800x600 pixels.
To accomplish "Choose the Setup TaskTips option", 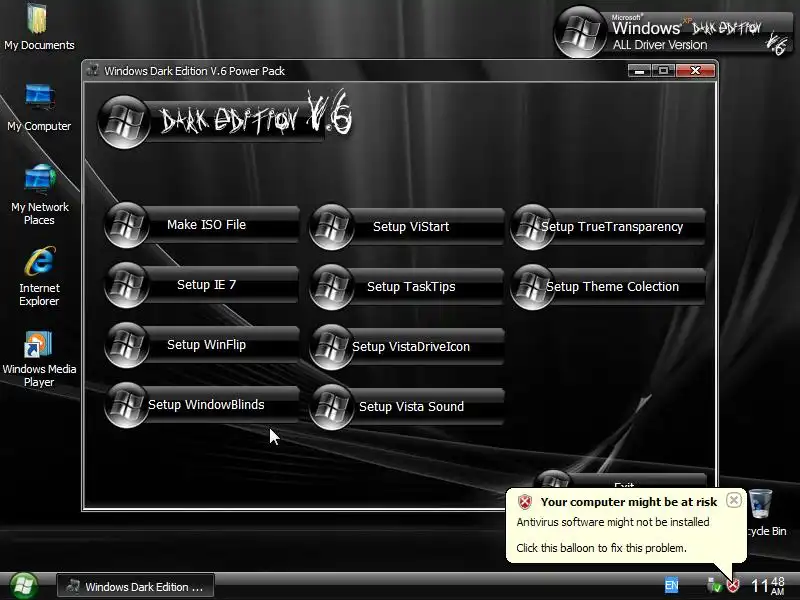I will pyautogui.click(x=407, y=287).
